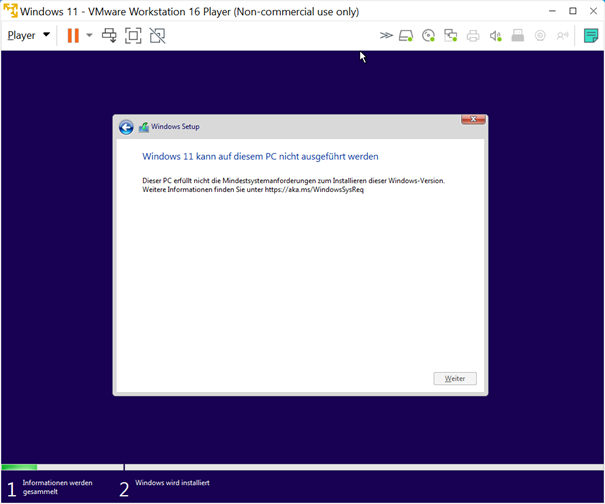
Task: Click the network adapter icon
Action: 450,36
